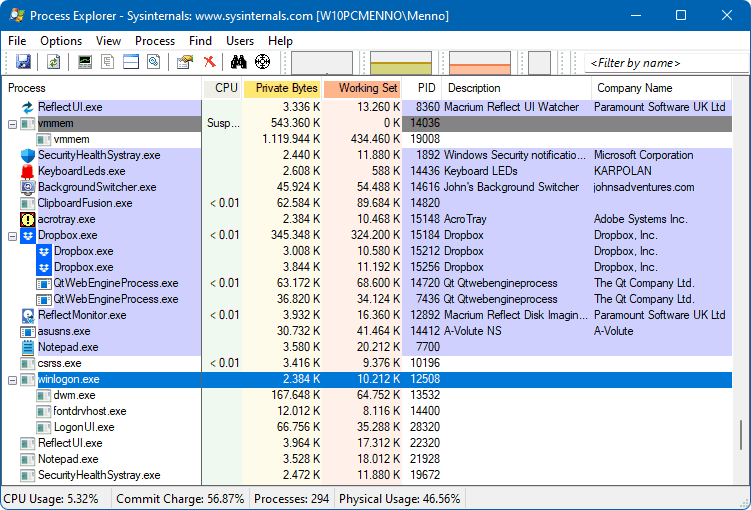This screenshot has width=751, height=510.
Task: Click the yellow acrotray.exe warning icon
Action: coord(28,219)
